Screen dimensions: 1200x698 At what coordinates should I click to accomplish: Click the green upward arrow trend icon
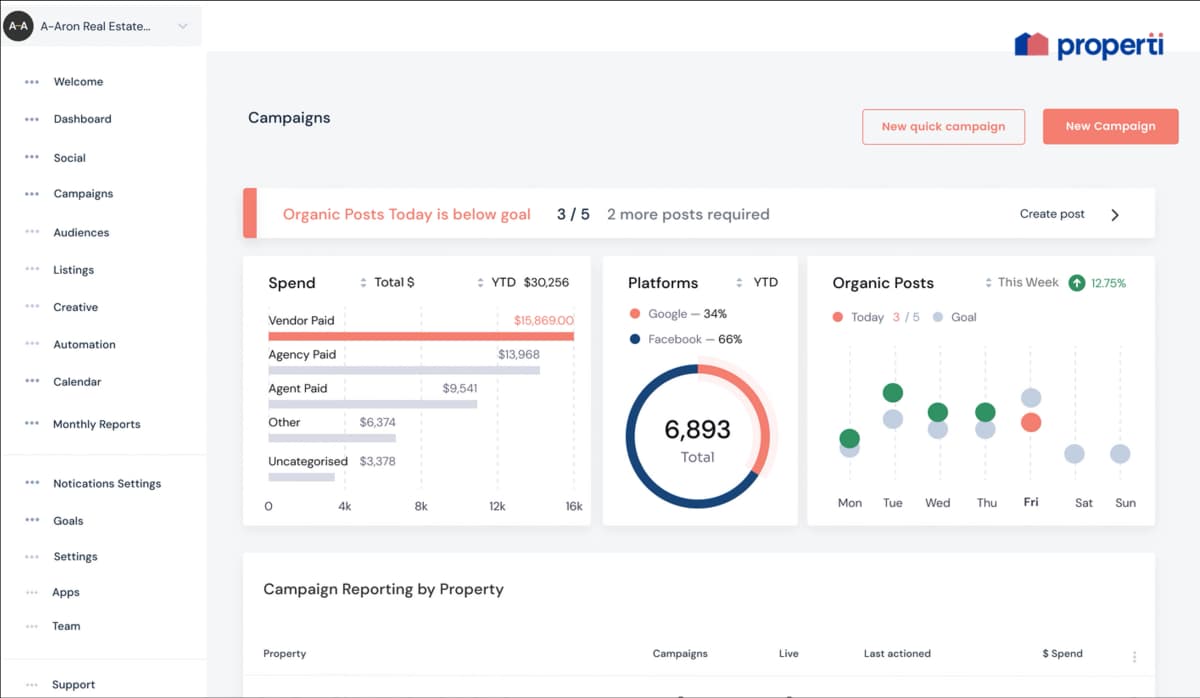coord(1077,283)
